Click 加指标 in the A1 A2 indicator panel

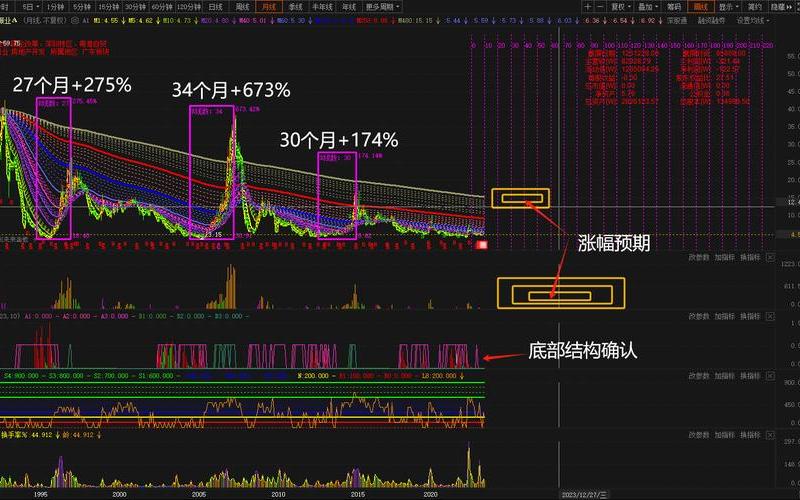[724, 316]
